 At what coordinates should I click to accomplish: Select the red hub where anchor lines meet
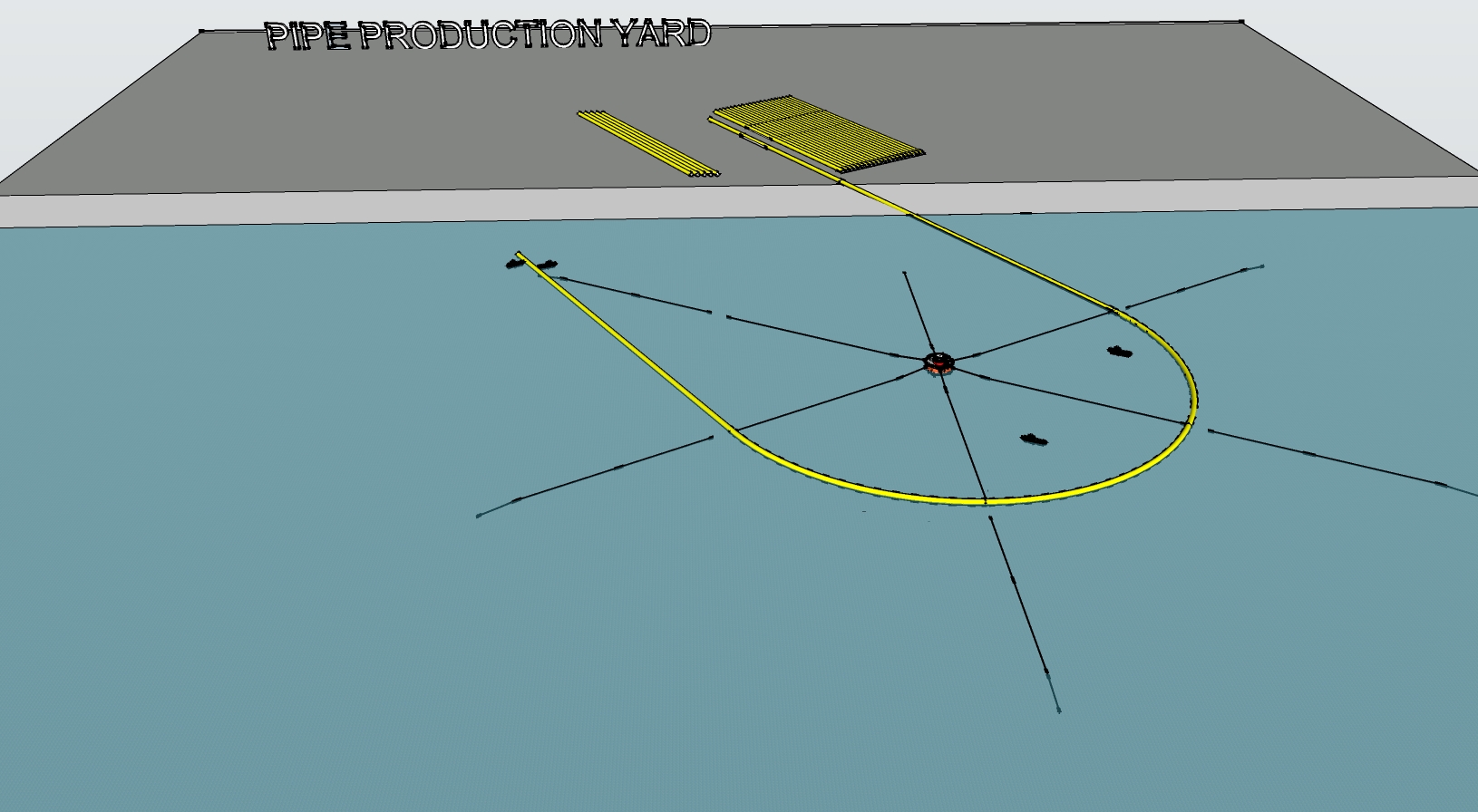tap(938, 363)
